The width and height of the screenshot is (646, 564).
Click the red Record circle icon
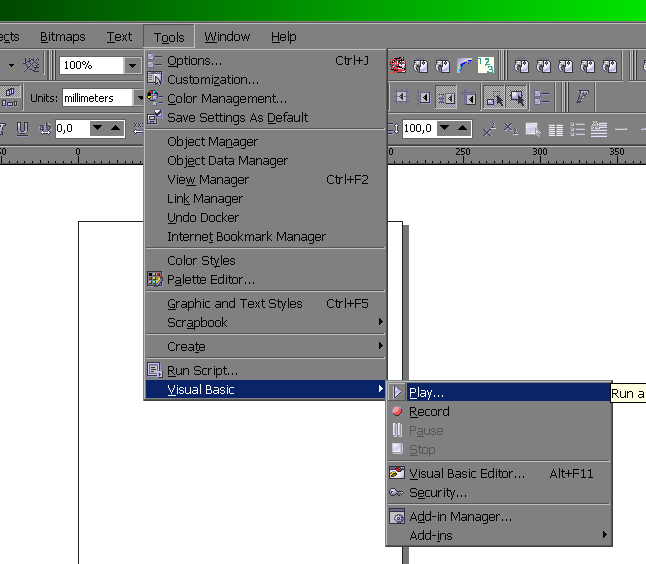pyautogui.click(x=397, y=411)
